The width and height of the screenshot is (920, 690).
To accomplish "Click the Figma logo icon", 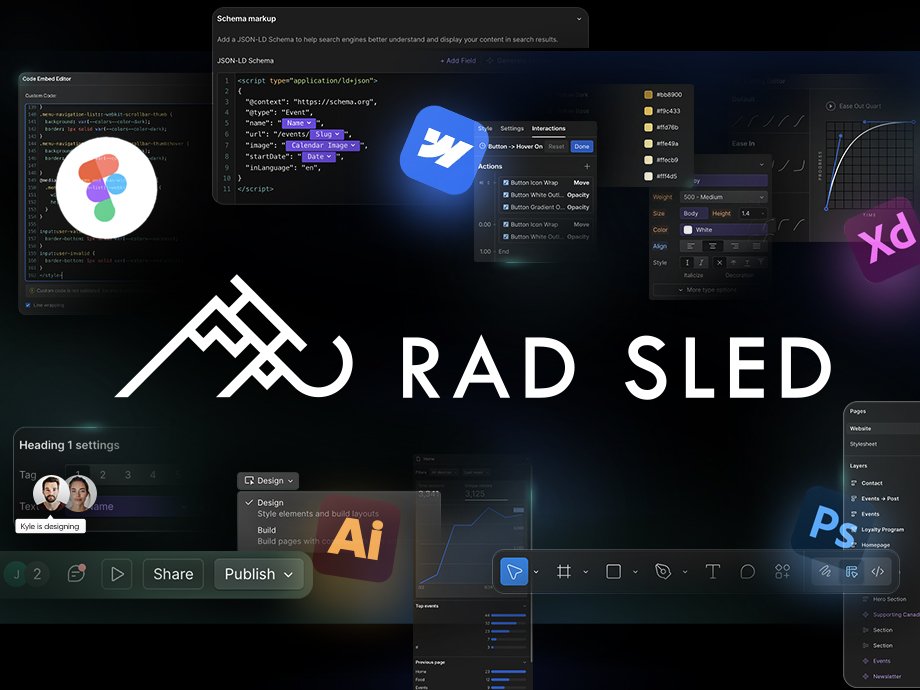I will click(107, 188).
